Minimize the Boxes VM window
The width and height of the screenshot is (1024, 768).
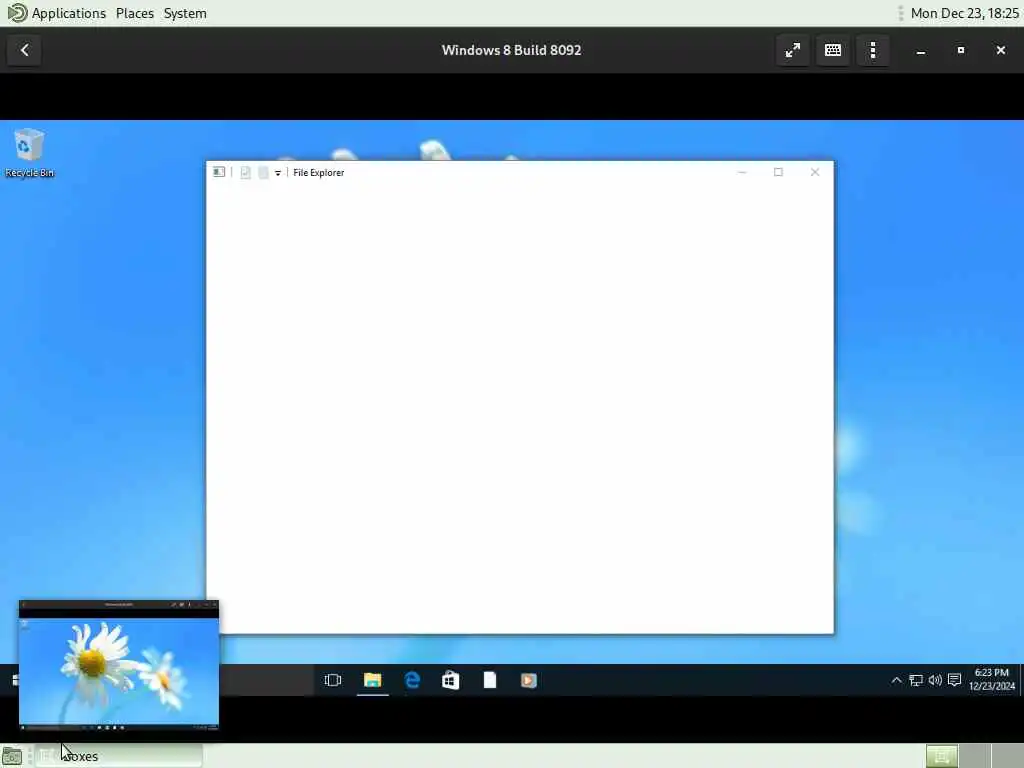tap(921, 50)
